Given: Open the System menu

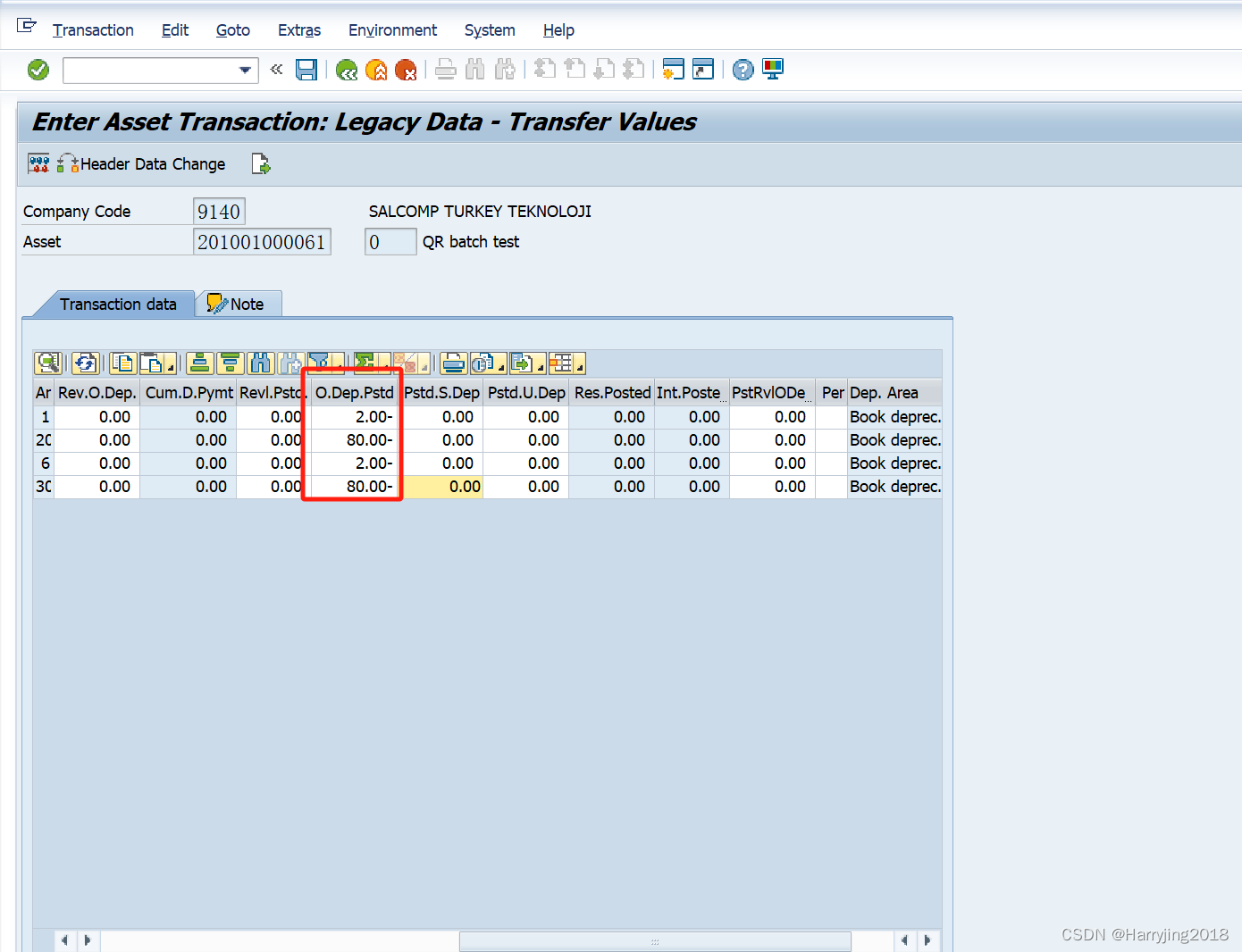Looking at the screenshot, I should 490,30.
